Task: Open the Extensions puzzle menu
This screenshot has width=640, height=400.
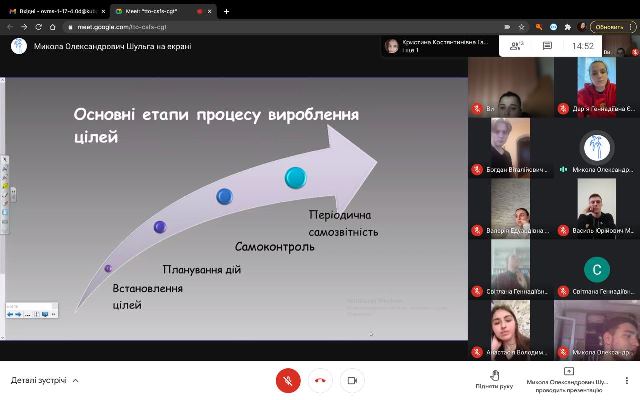Action: tap(567, 27)
